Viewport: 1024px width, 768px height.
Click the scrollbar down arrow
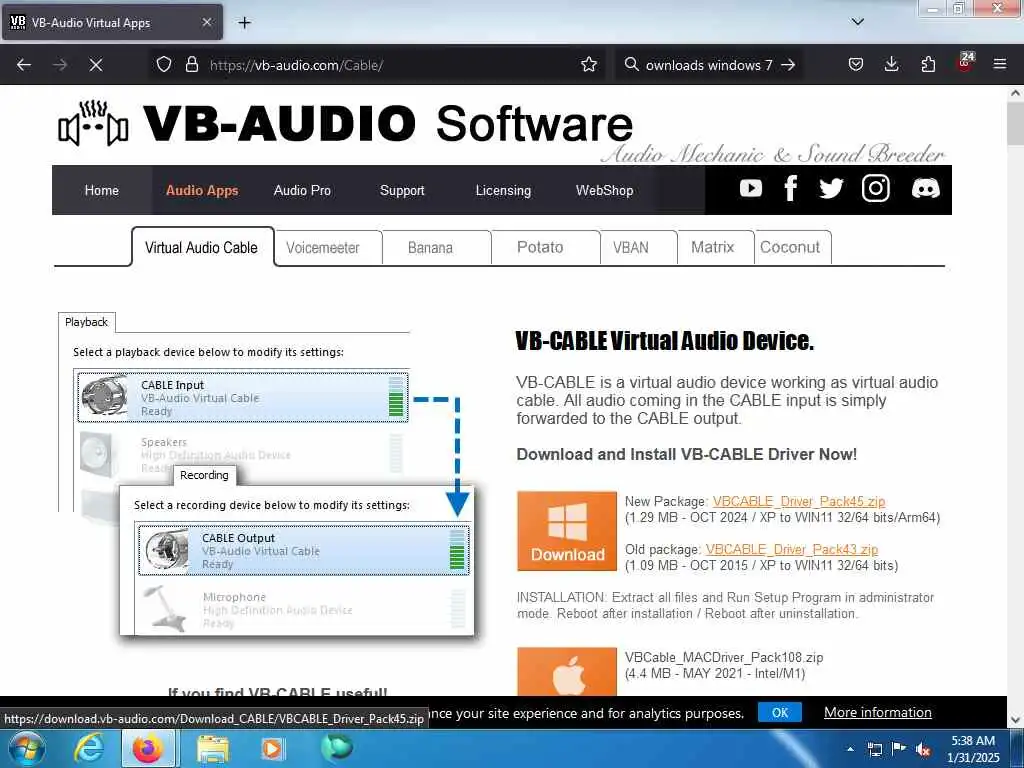1015,720
